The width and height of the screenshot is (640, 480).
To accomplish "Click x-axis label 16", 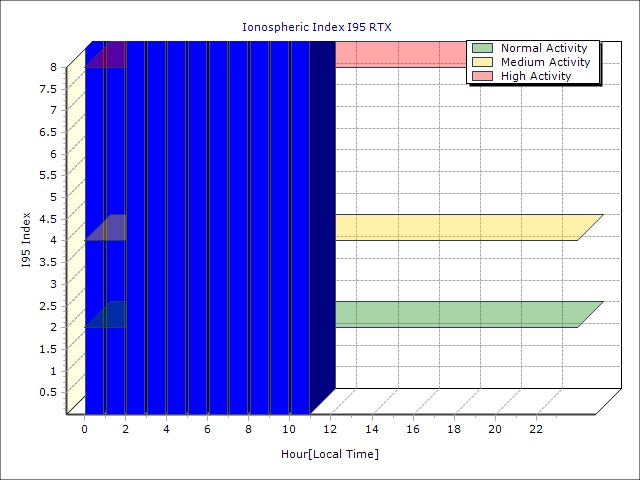I will tap(413, 429).
